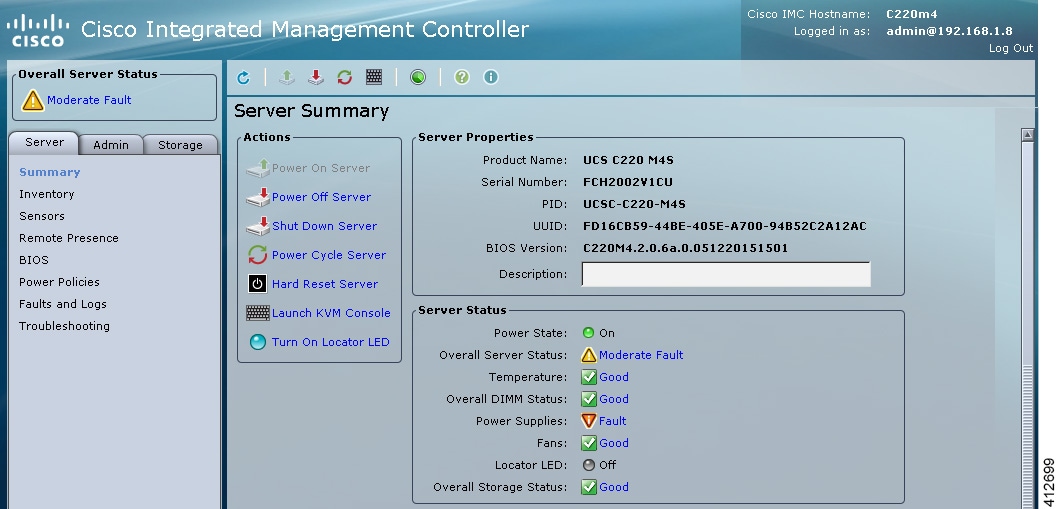1057x509 pixels.
Task: Click the KVM Console toolbar keyboard icon
Action: [374, 77]
